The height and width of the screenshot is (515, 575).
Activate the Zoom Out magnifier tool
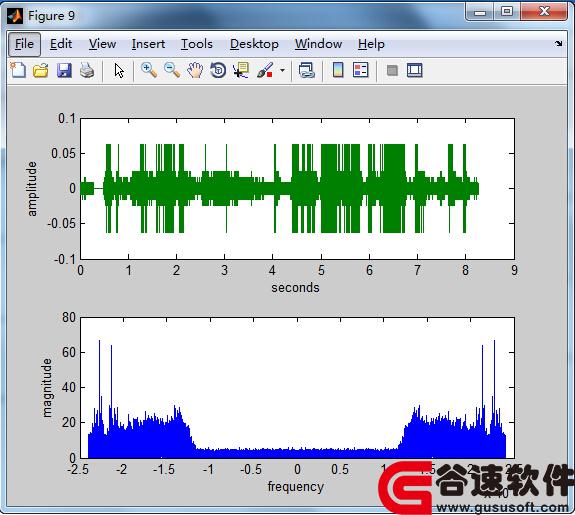tap(172, 70)
